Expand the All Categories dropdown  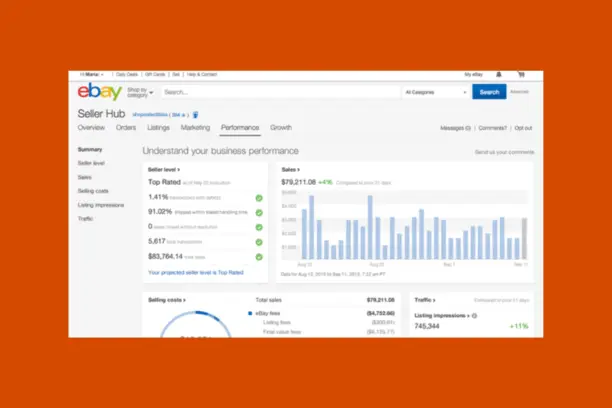click(436, 92)
